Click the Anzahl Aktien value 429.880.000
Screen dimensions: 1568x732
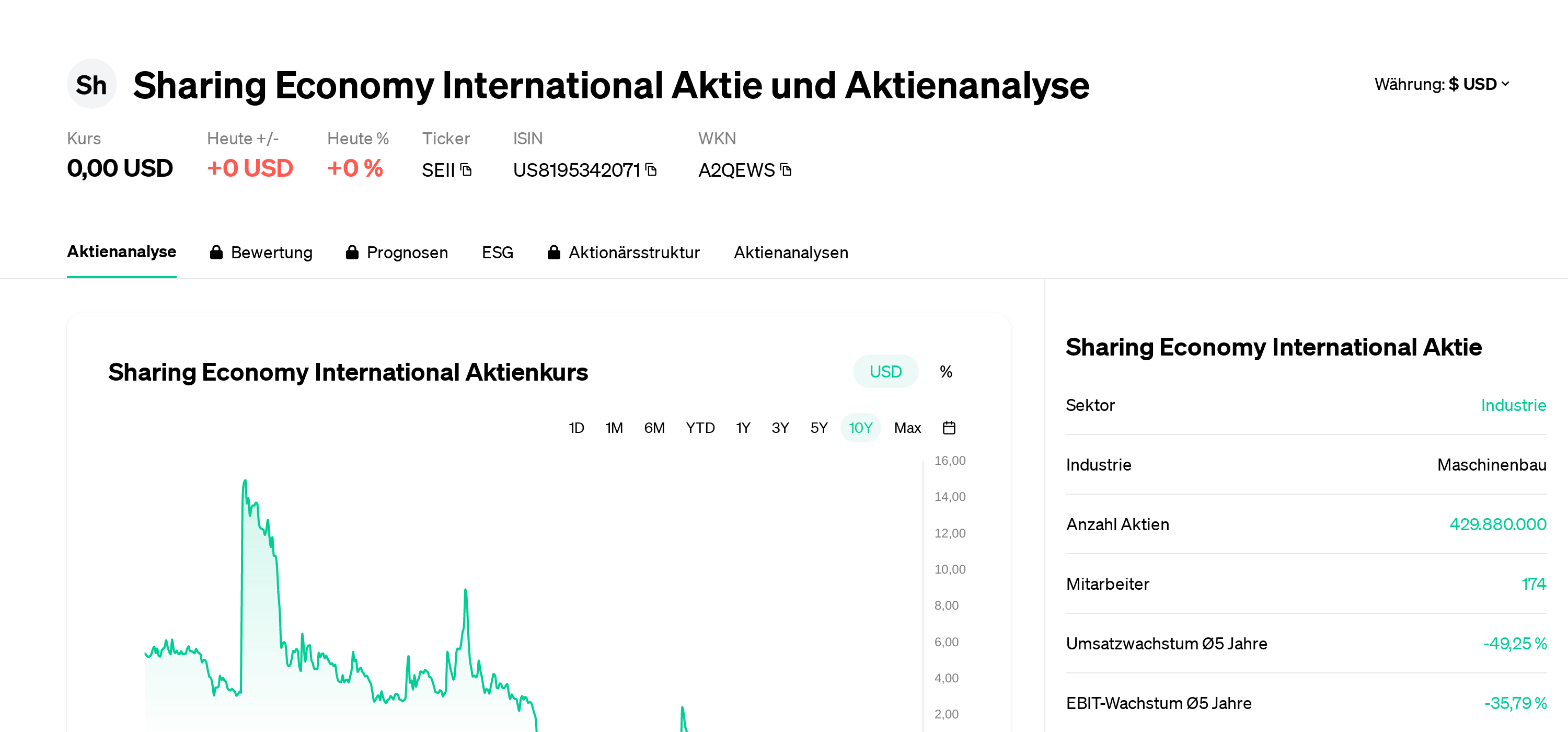coord(1497,524)
